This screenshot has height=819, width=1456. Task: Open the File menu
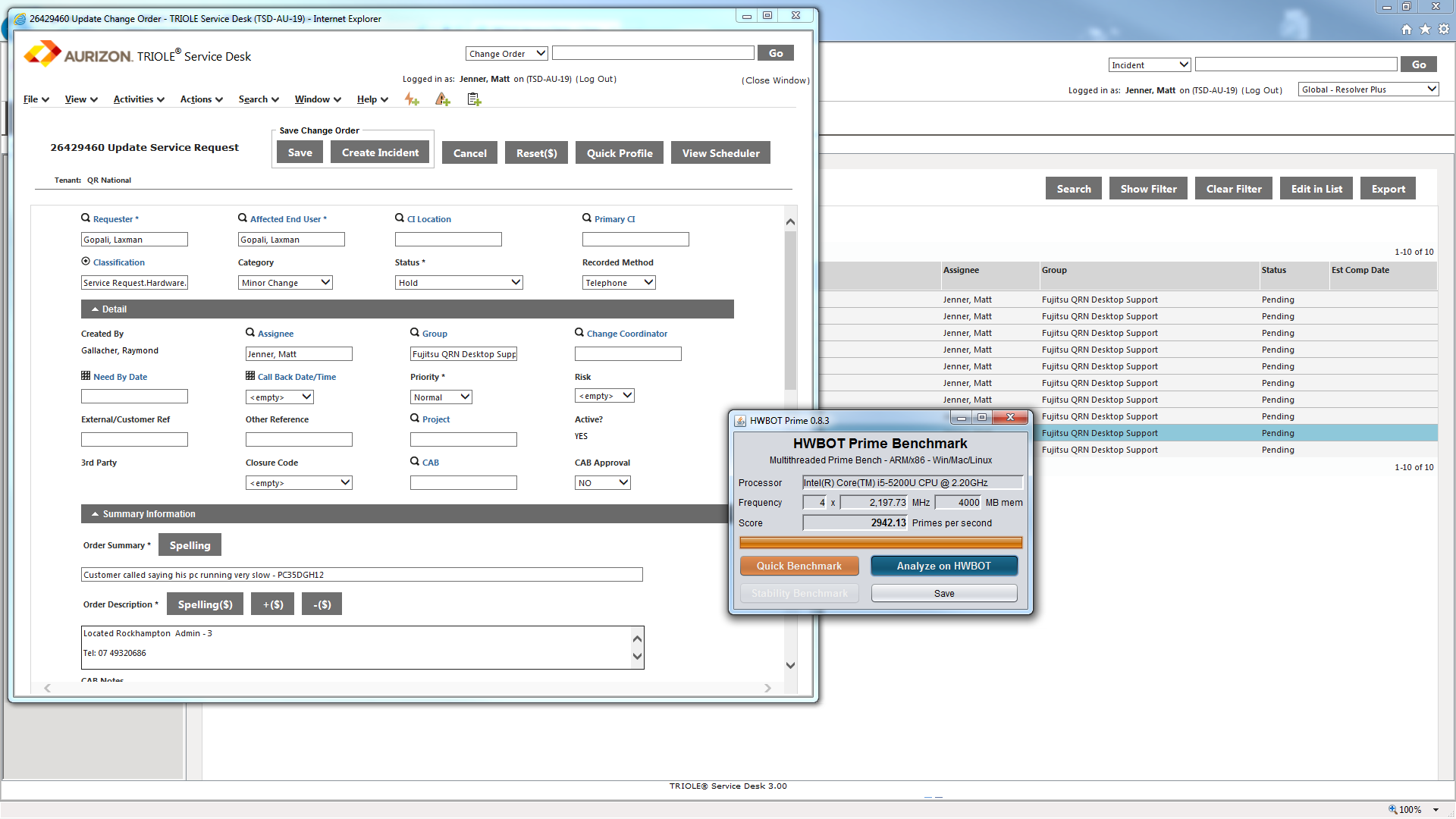[x=36, y=99]
